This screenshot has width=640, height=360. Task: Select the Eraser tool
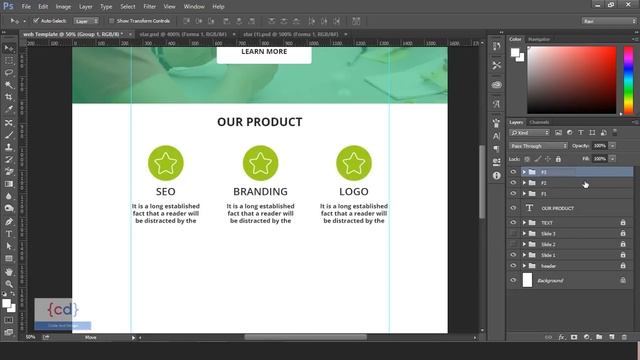point(9,171)
